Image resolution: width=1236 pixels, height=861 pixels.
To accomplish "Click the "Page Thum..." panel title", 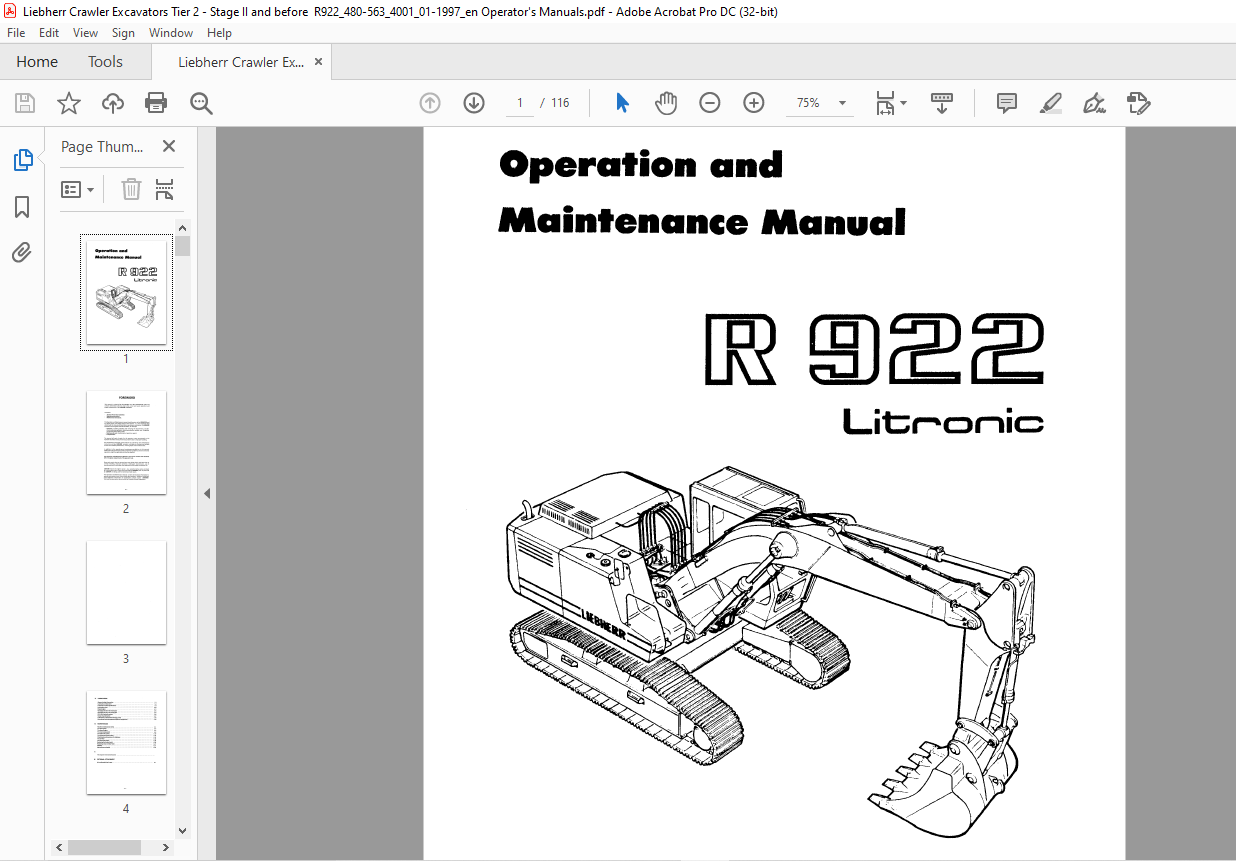I will pyautogui.click(x=102, y=147).
